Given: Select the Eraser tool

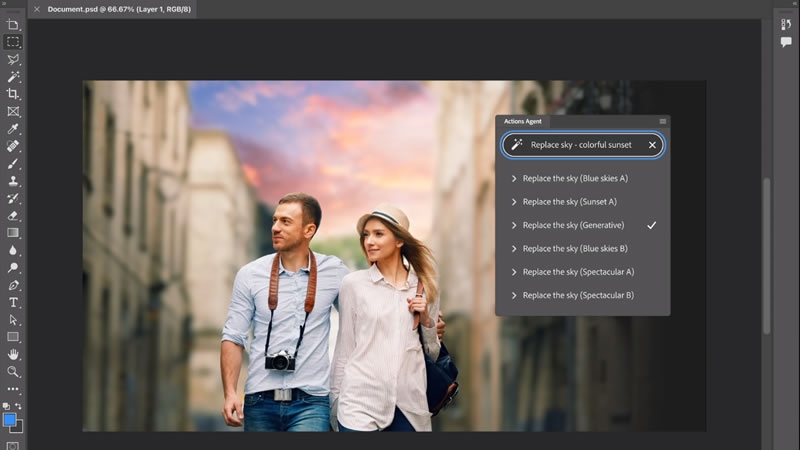Looking at the screenshot, I should point(13,215).
